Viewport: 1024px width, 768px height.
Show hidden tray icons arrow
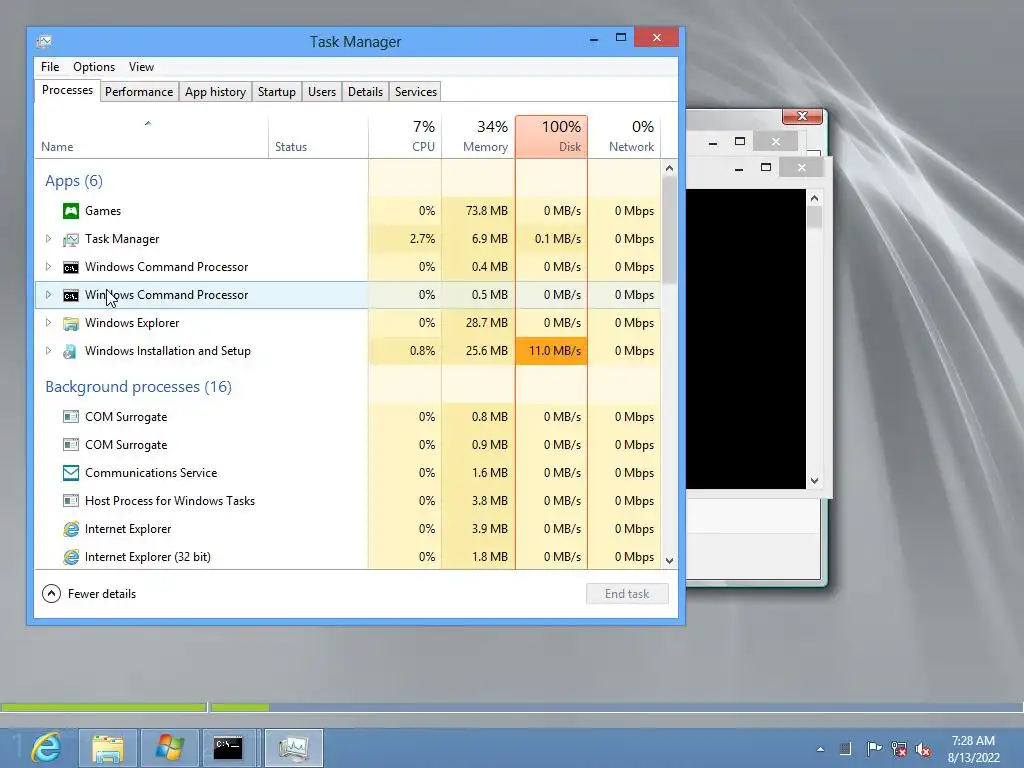pyautogui.click(x=820, y=749)
